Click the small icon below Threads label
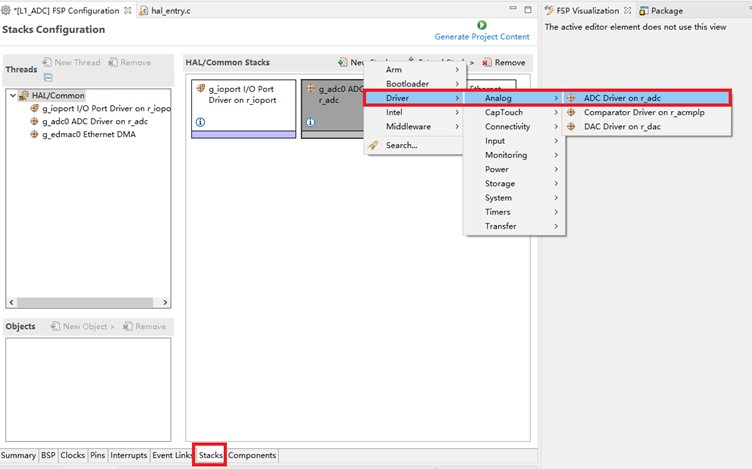752x469 pixels. click(x=47, y=77)
